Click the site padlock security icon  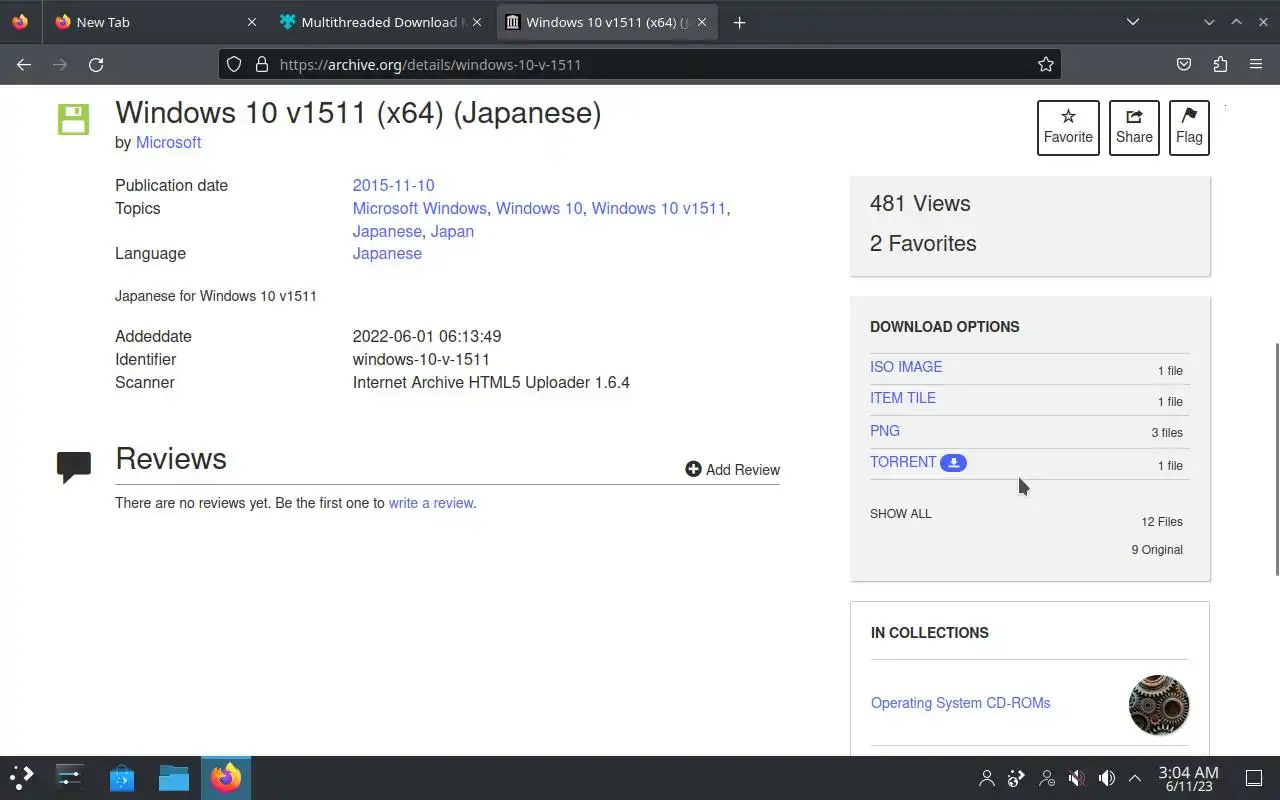tap(262, 64)
